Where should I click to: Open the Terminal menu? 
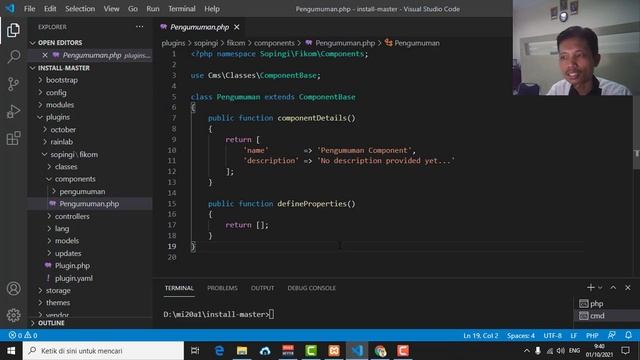point(182,9)
